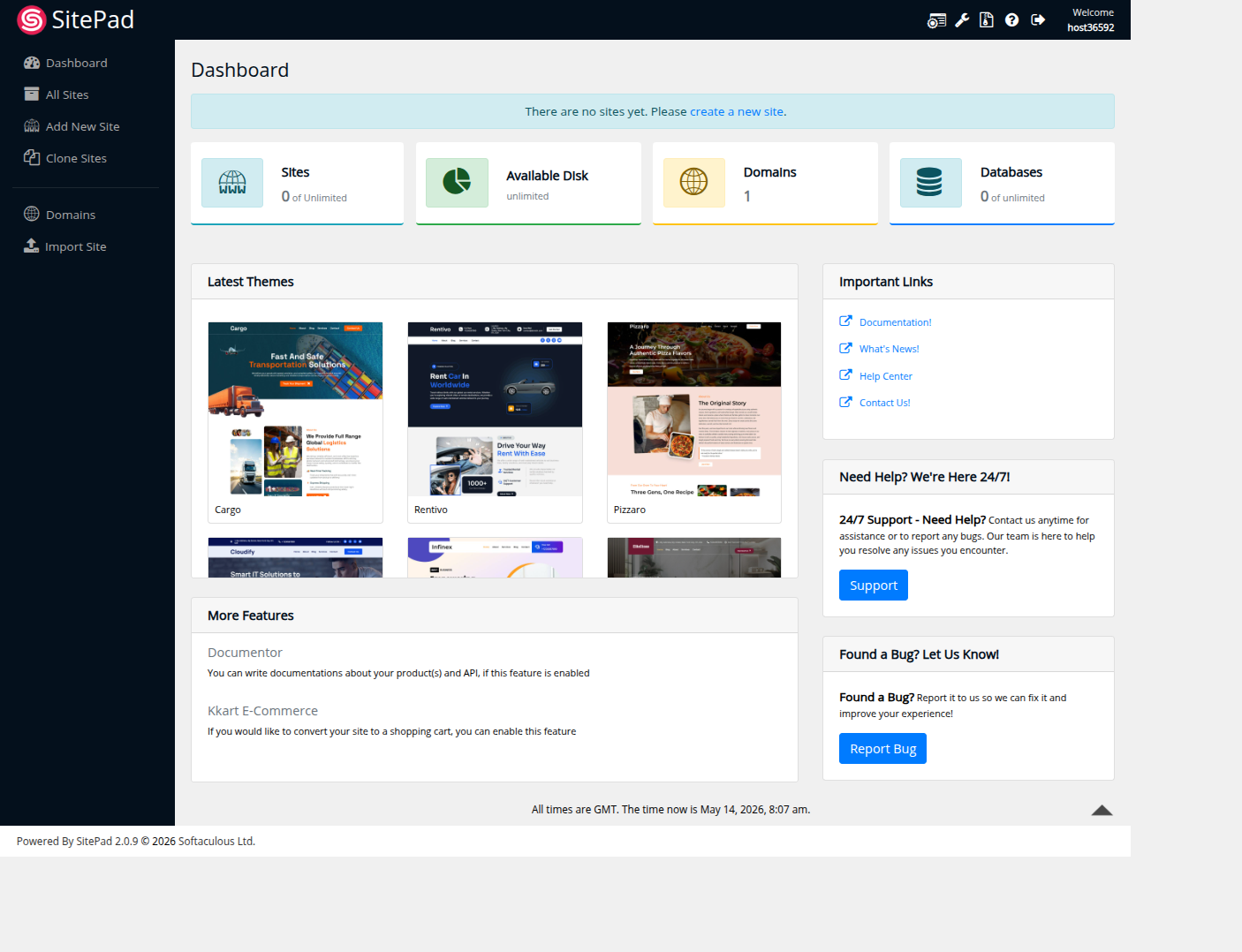Click the scroll-to-top arrow icon
This screenshot has width=1242, height=952.
(x=1102, y=810)
